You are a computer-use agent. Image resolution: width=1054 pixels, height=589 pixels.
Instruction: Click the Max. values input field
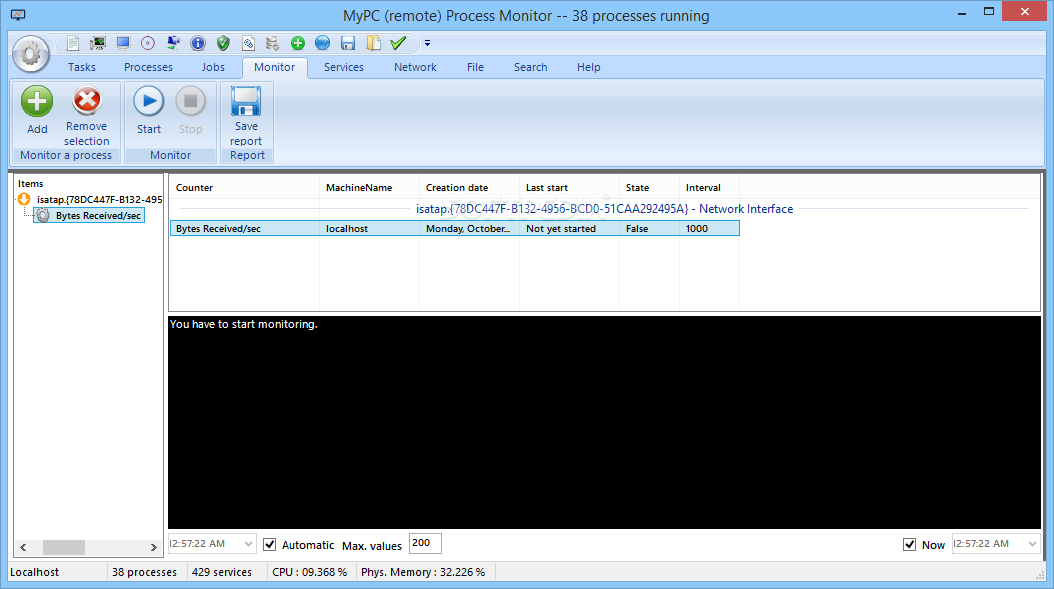425,543
